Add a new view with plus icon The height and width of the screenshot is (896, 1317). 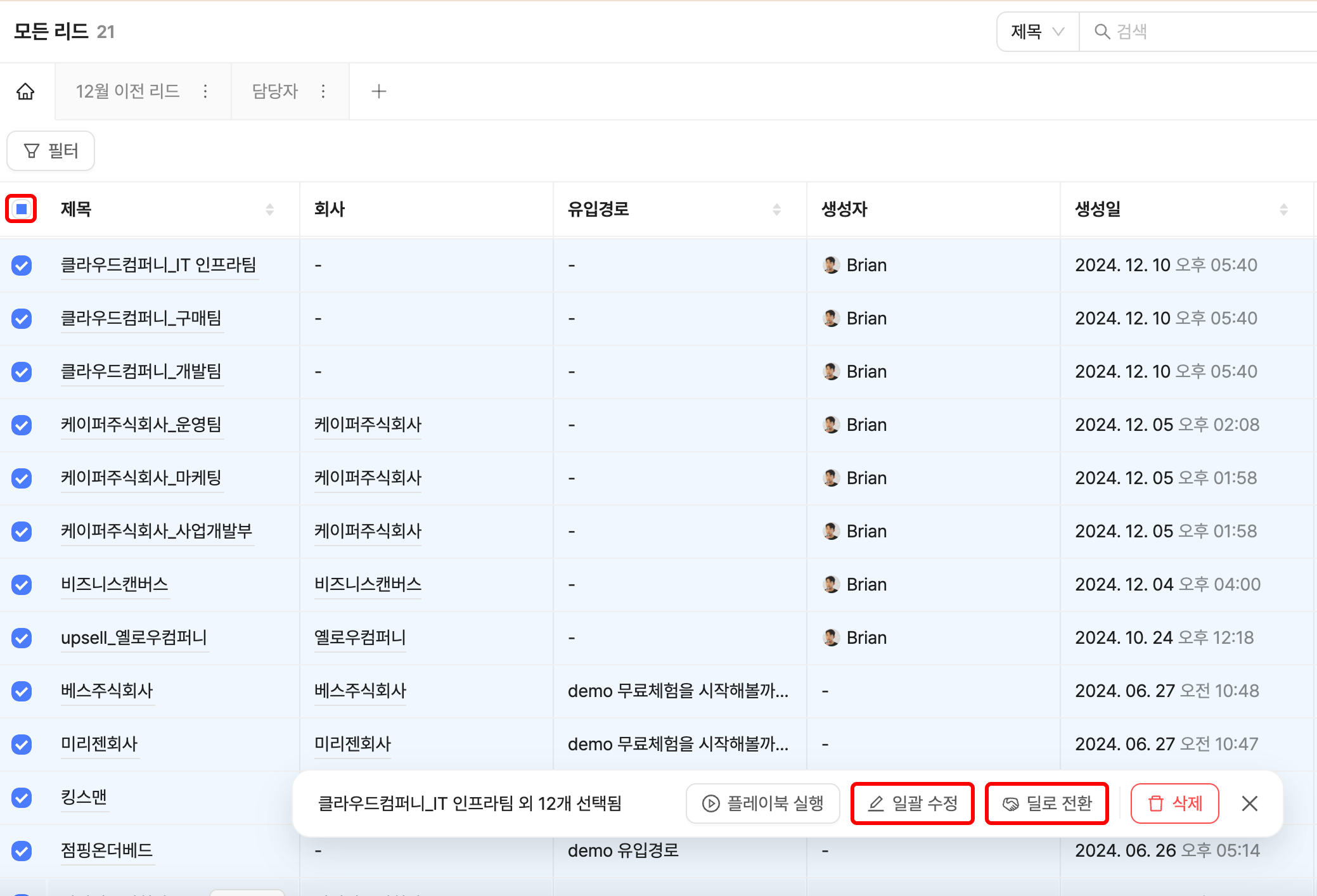[378, 91]
